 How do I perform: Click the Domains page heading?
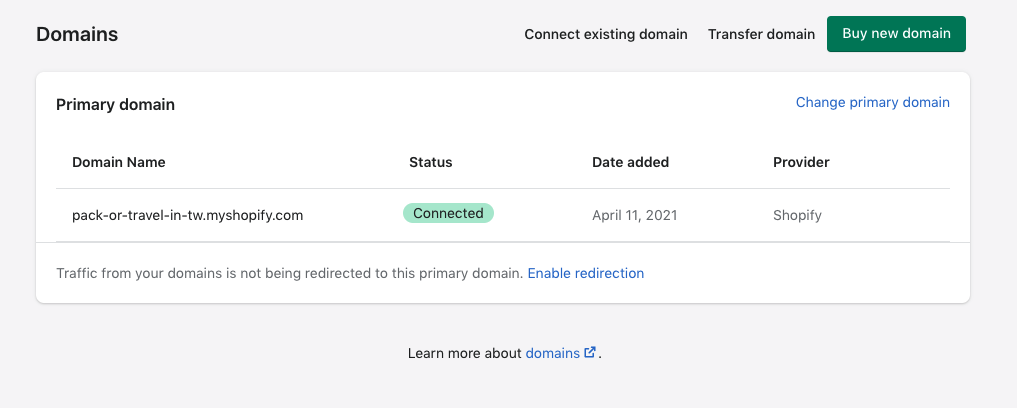click(77, 34)
